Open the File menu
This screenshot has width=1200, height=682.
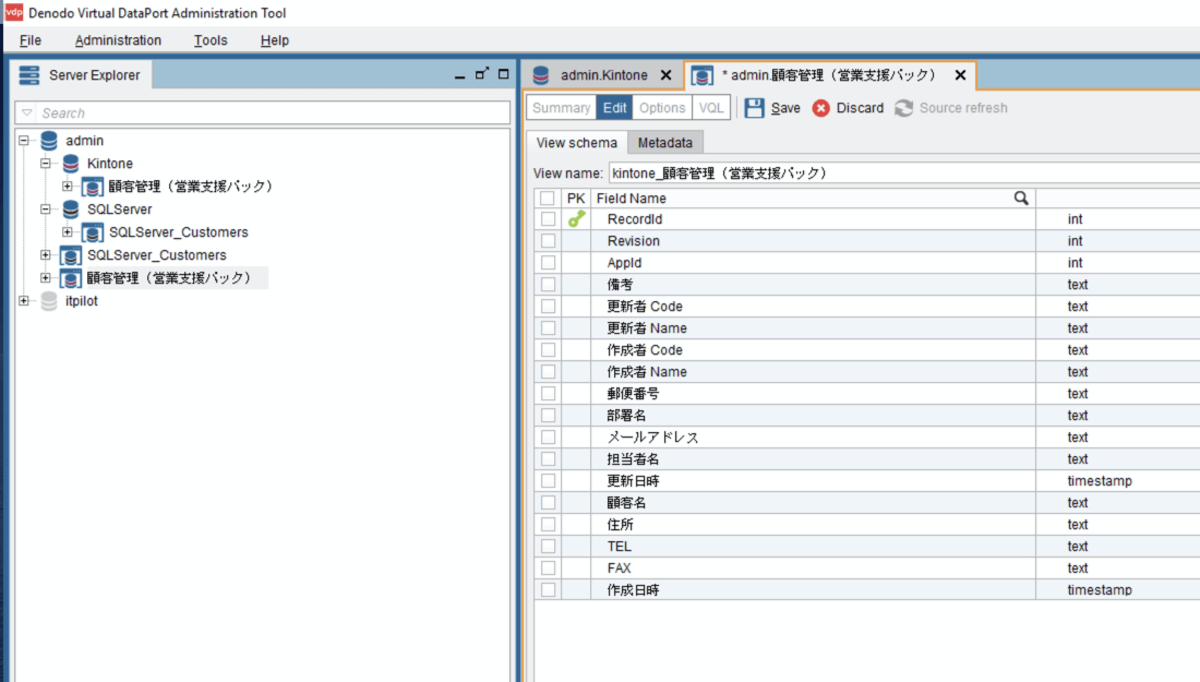[30, 40]
